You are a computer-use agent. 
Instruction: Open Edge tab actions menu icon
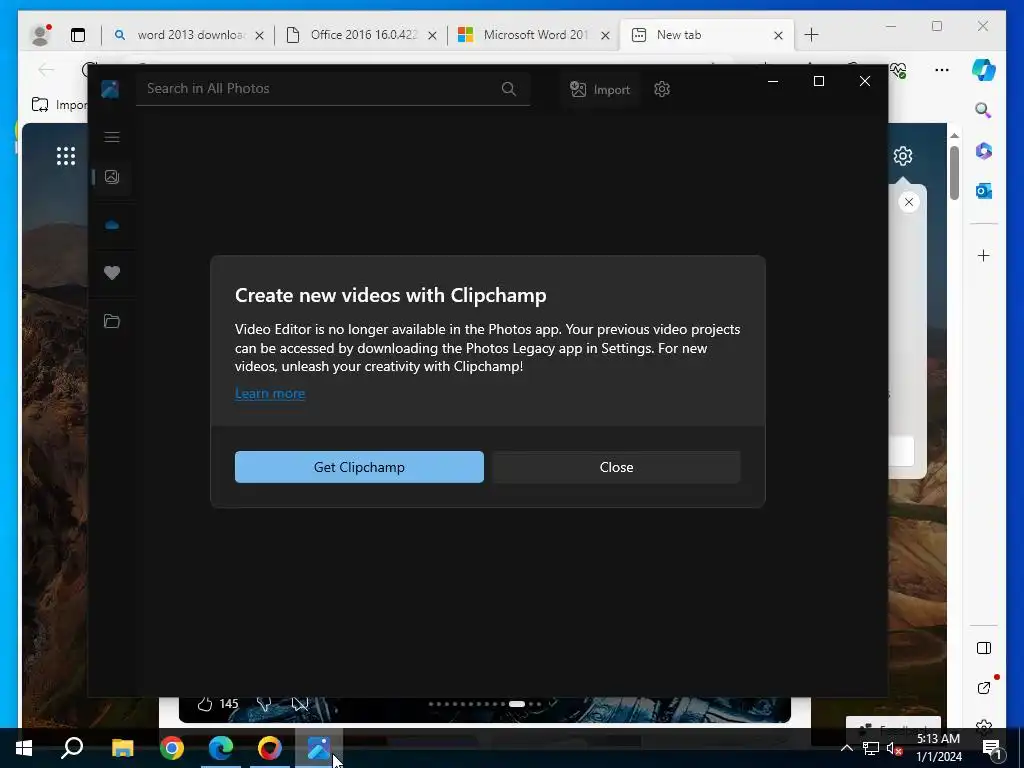(78, 35)
